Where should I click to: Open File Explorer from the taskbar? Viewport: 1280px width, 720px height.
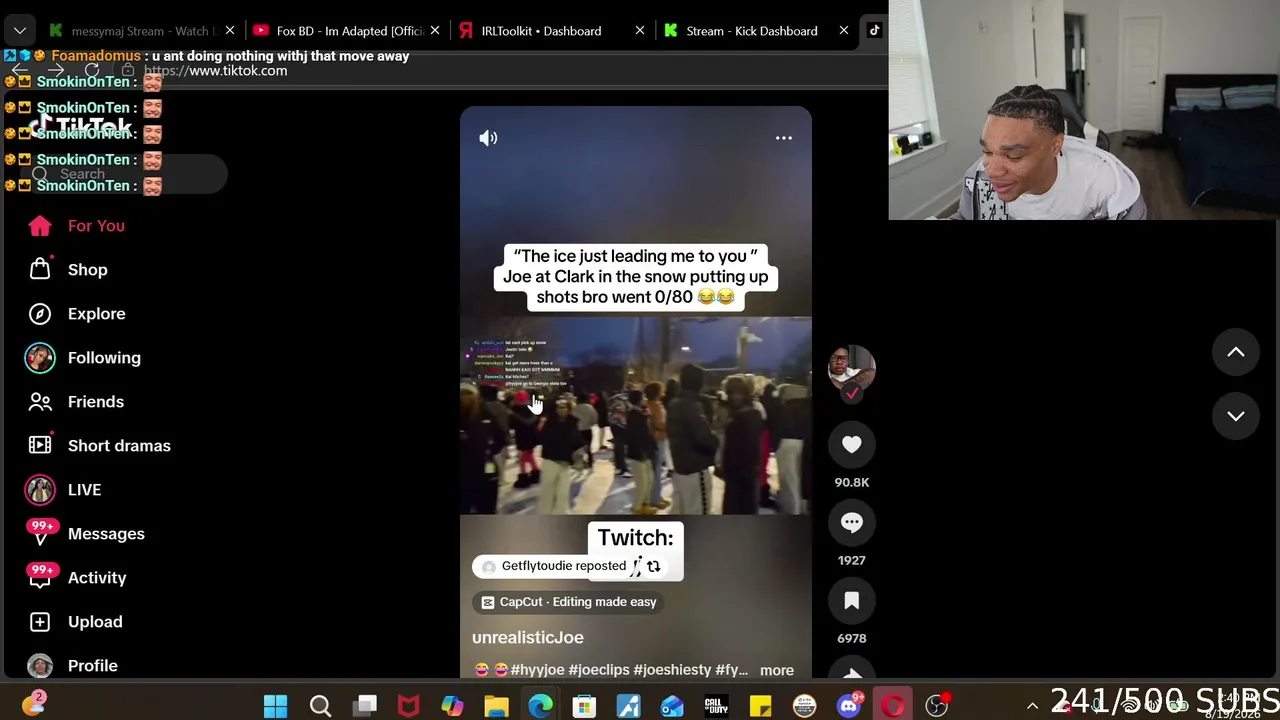point(496,706)
